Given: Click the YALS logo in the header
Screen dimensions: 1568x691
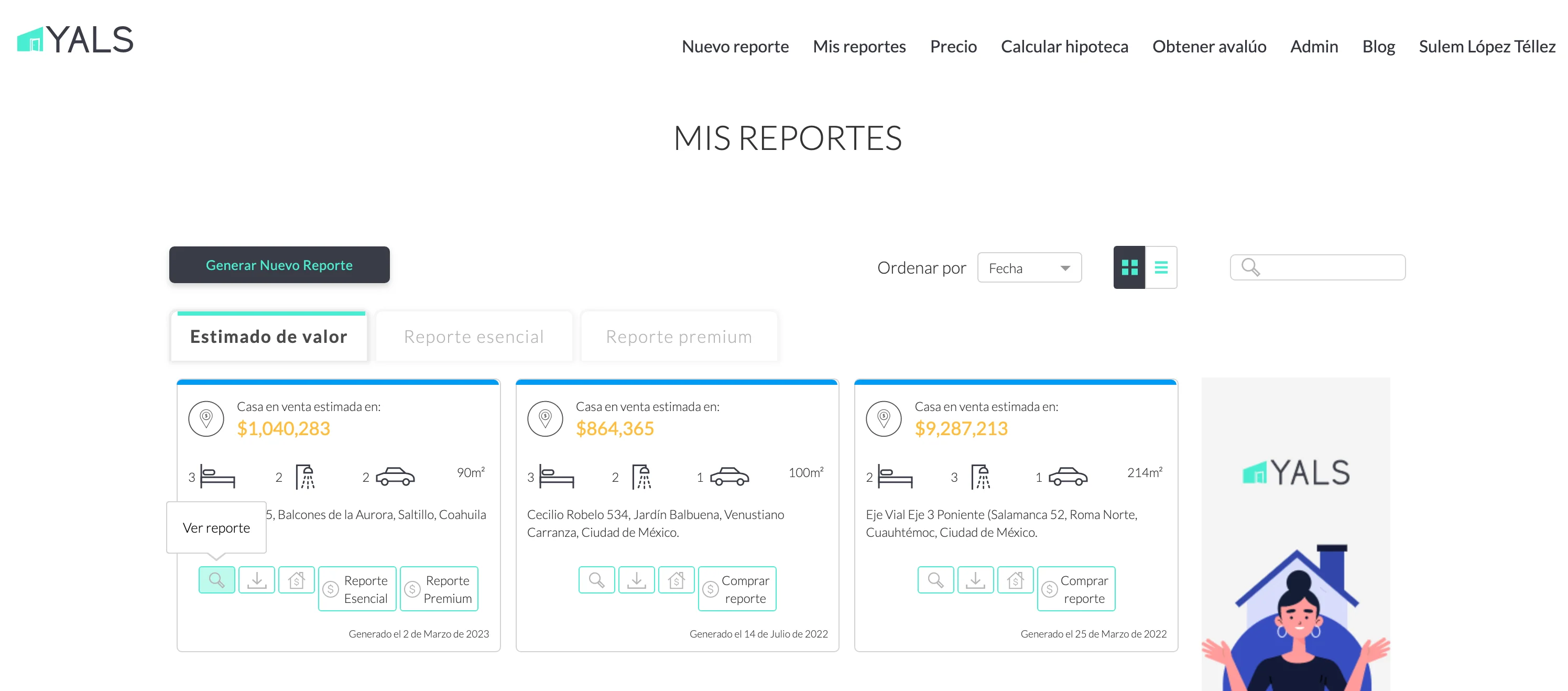Looking at the screenshot, I should pyautogui.click(x=75, y=40).
